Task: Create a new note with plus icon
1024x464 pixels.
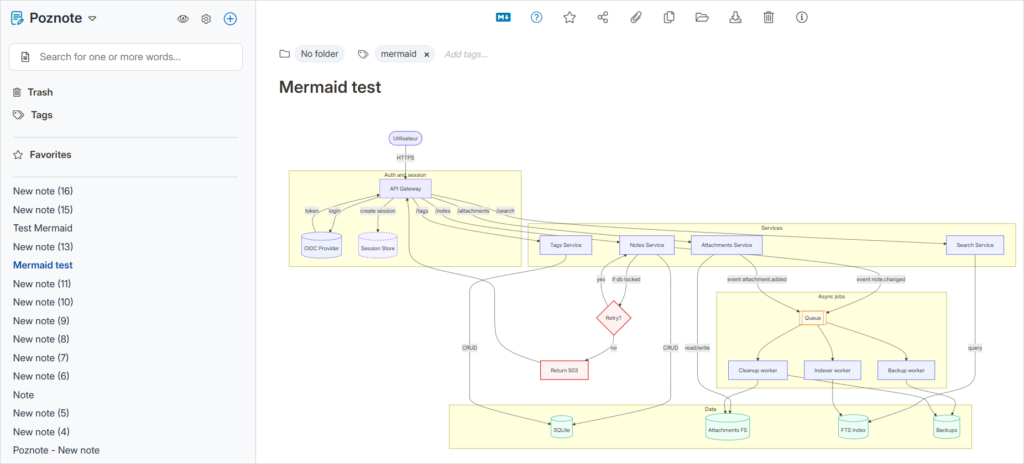Action: [230, 19]
